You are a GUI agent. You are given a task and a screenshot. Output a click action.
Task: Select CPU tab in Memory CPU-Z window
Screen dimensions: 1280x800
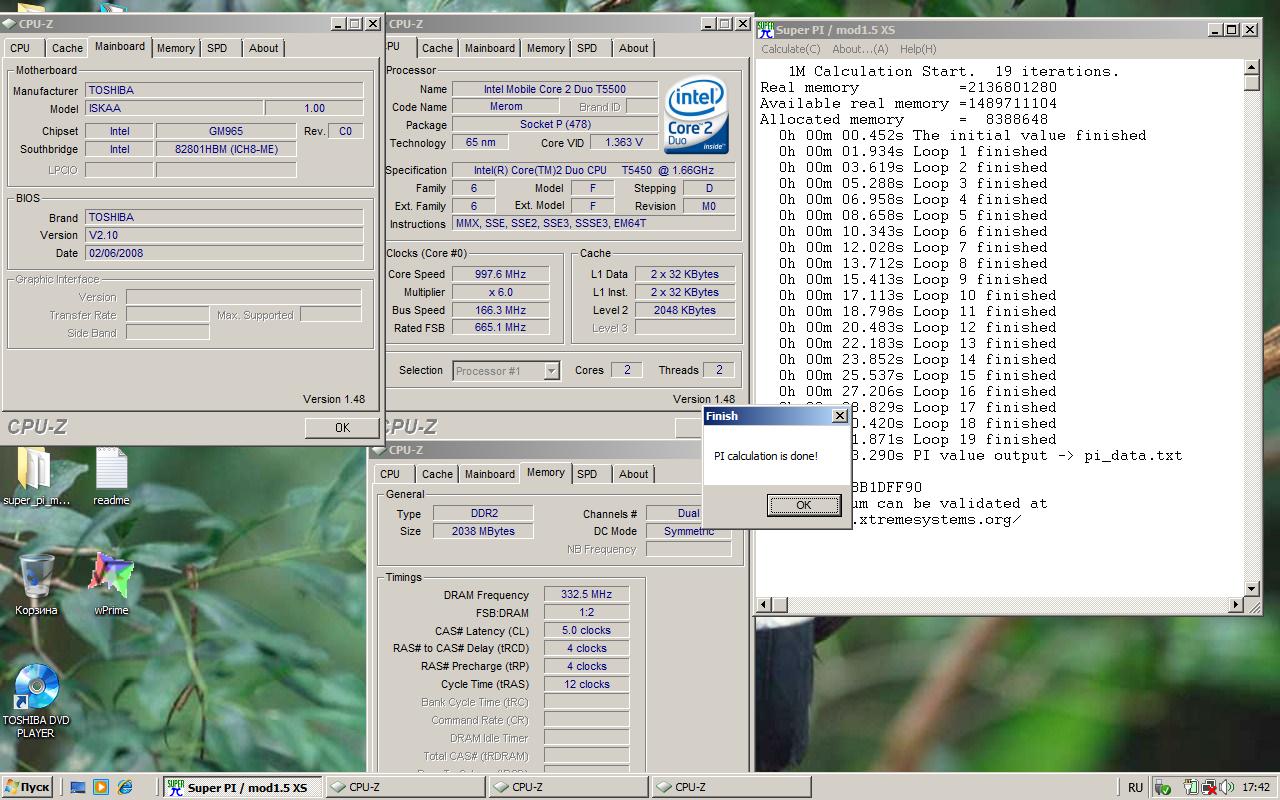[390, 474]
